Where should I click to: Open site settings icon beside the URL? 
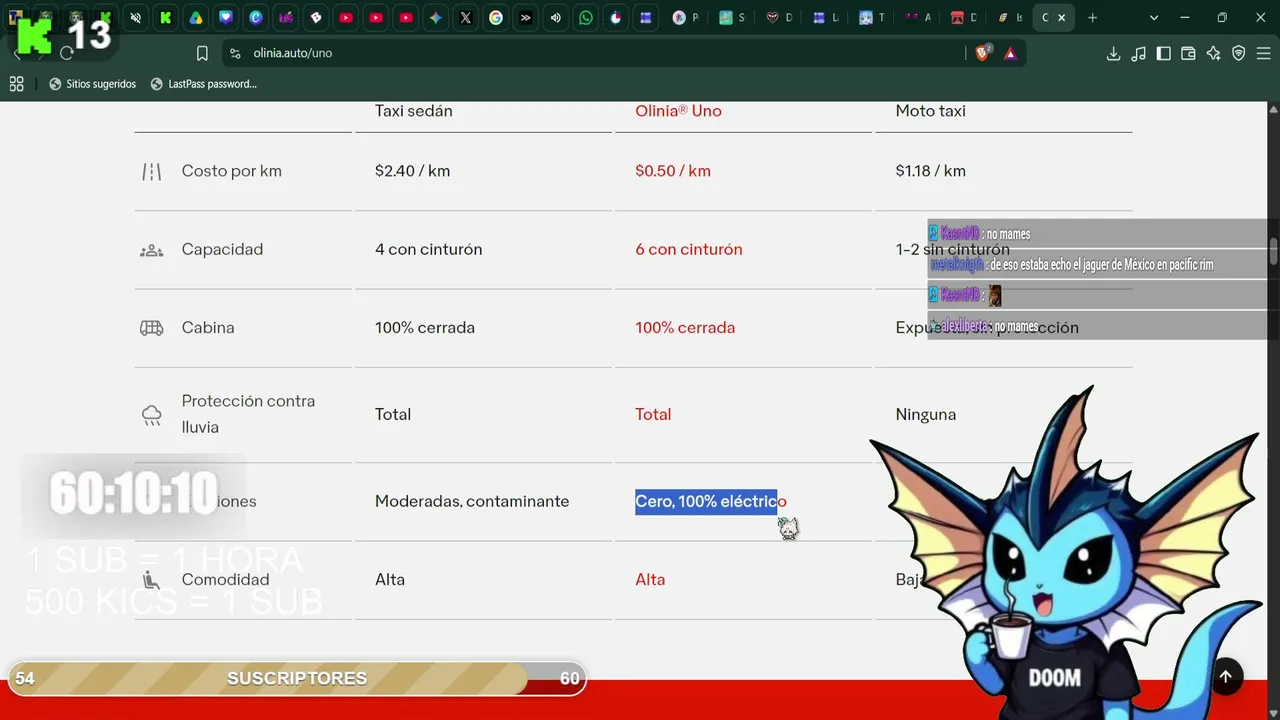pyautogui.click(x=235, y=53)
